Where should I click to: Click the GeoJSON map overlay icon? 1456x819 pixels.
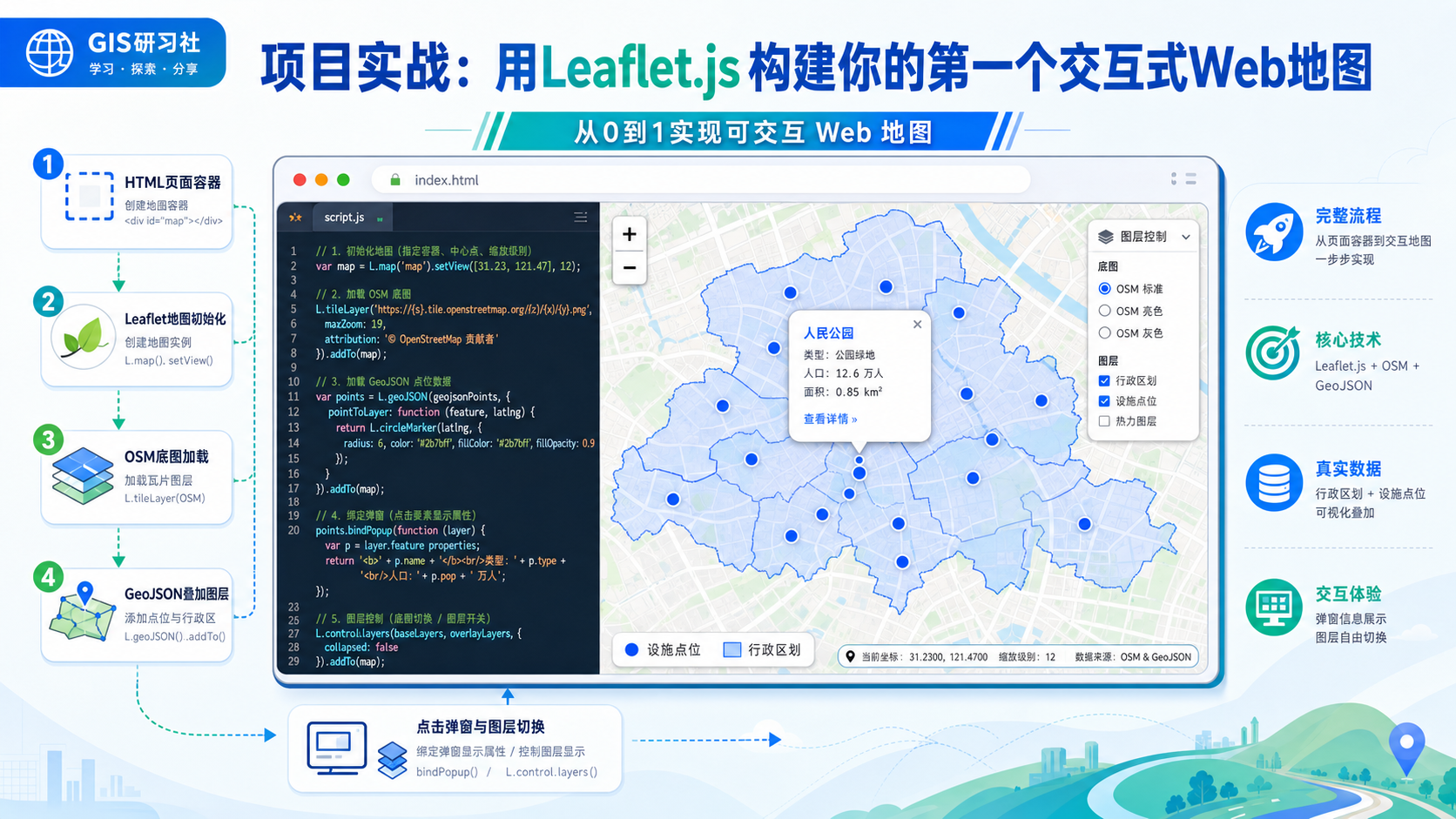(82, 613)
